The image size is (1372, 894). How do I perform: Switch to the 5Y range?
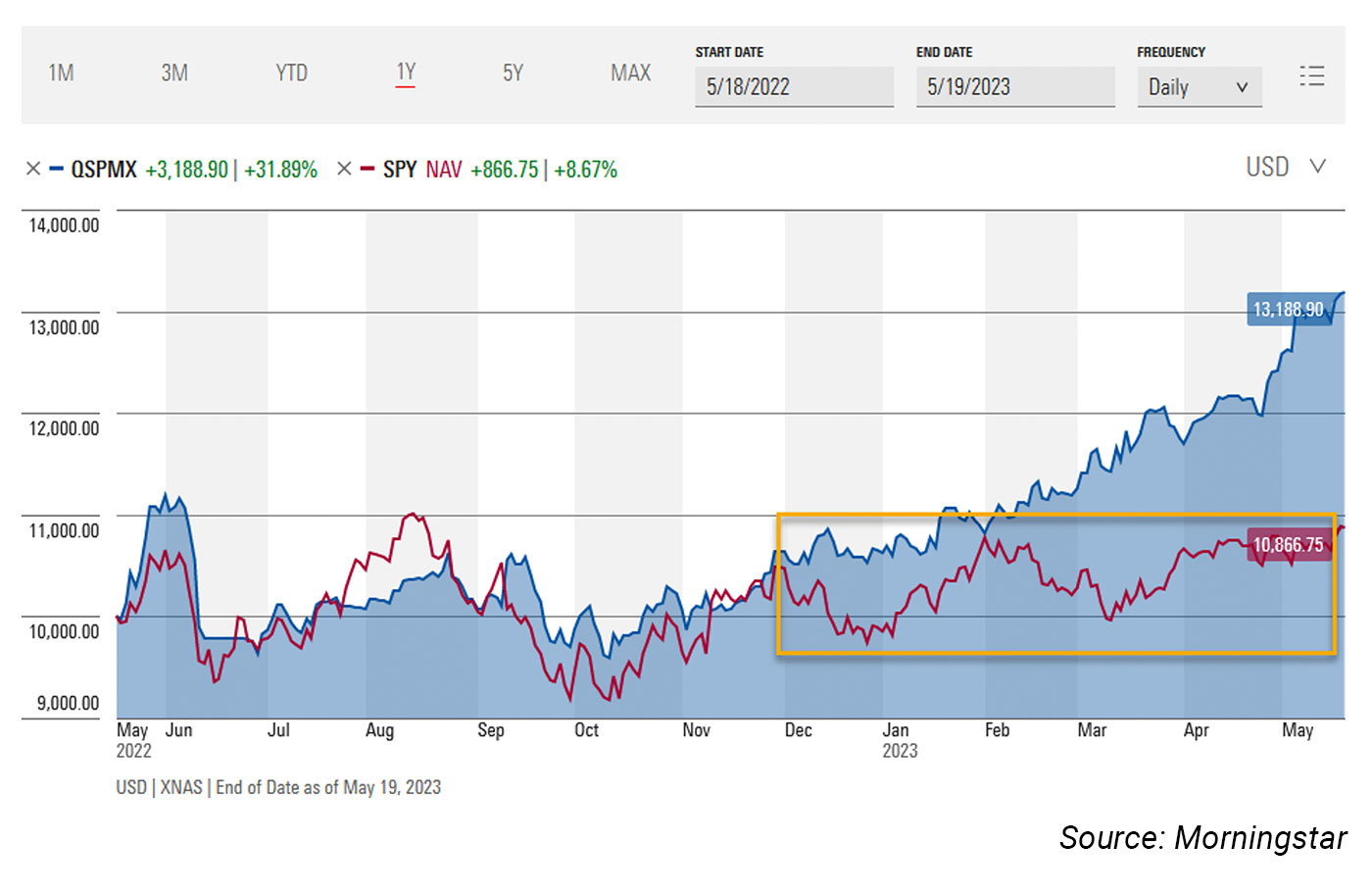click(x=513, y=74)
